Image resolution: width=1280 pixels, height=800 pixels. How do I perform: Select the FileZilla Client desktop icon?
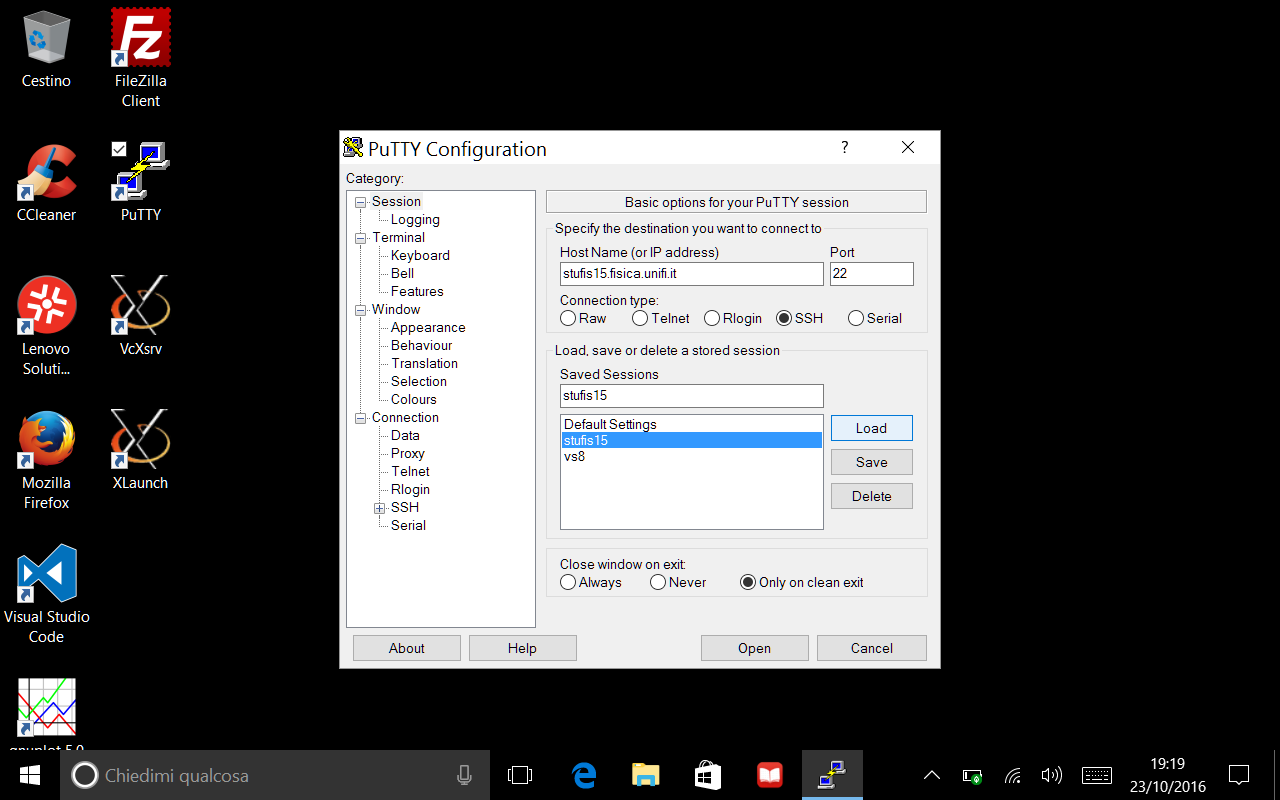point(140,57)
